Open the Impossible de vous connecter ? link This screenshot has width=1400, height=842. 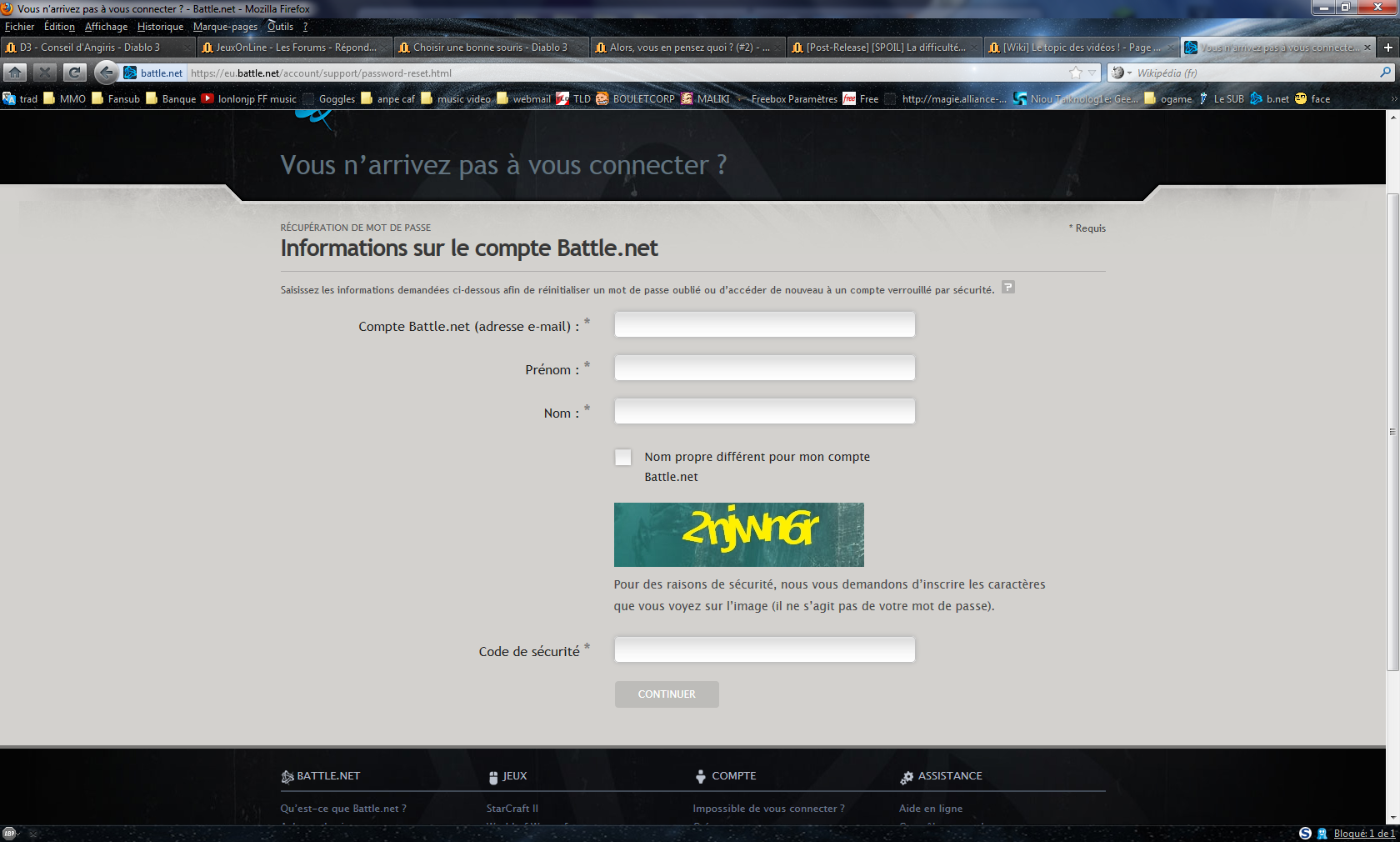point(768,809)
